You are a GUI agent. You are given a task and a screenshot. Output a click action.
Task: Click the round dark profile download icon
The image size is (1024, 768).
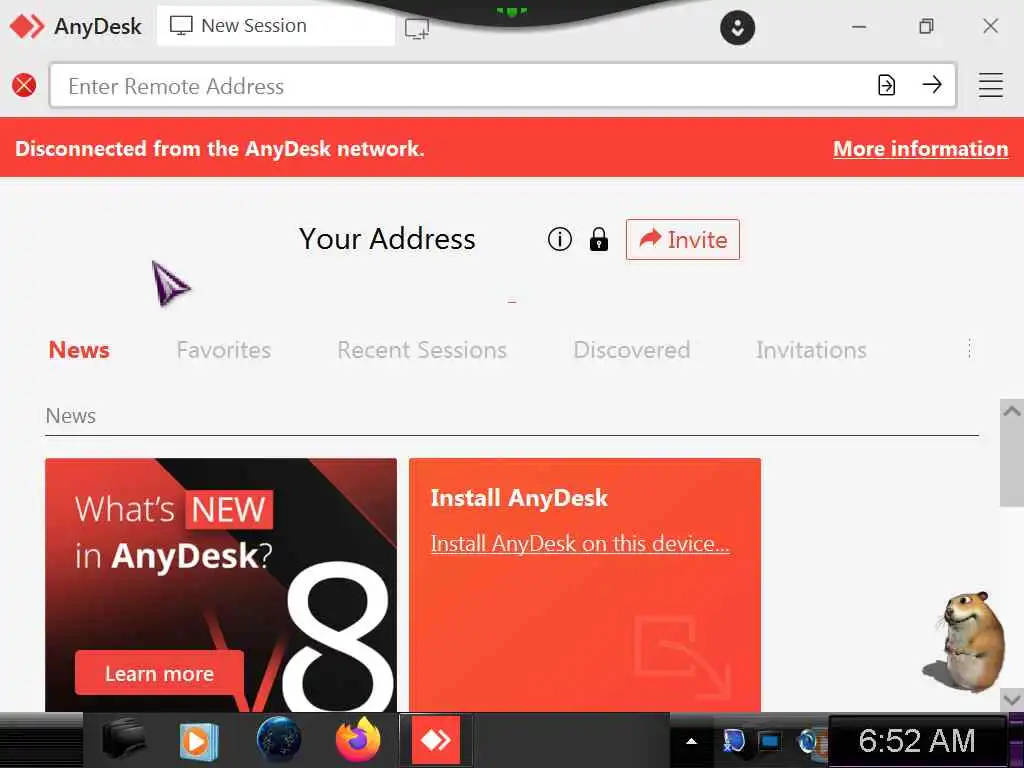click(x=737, y=28)
